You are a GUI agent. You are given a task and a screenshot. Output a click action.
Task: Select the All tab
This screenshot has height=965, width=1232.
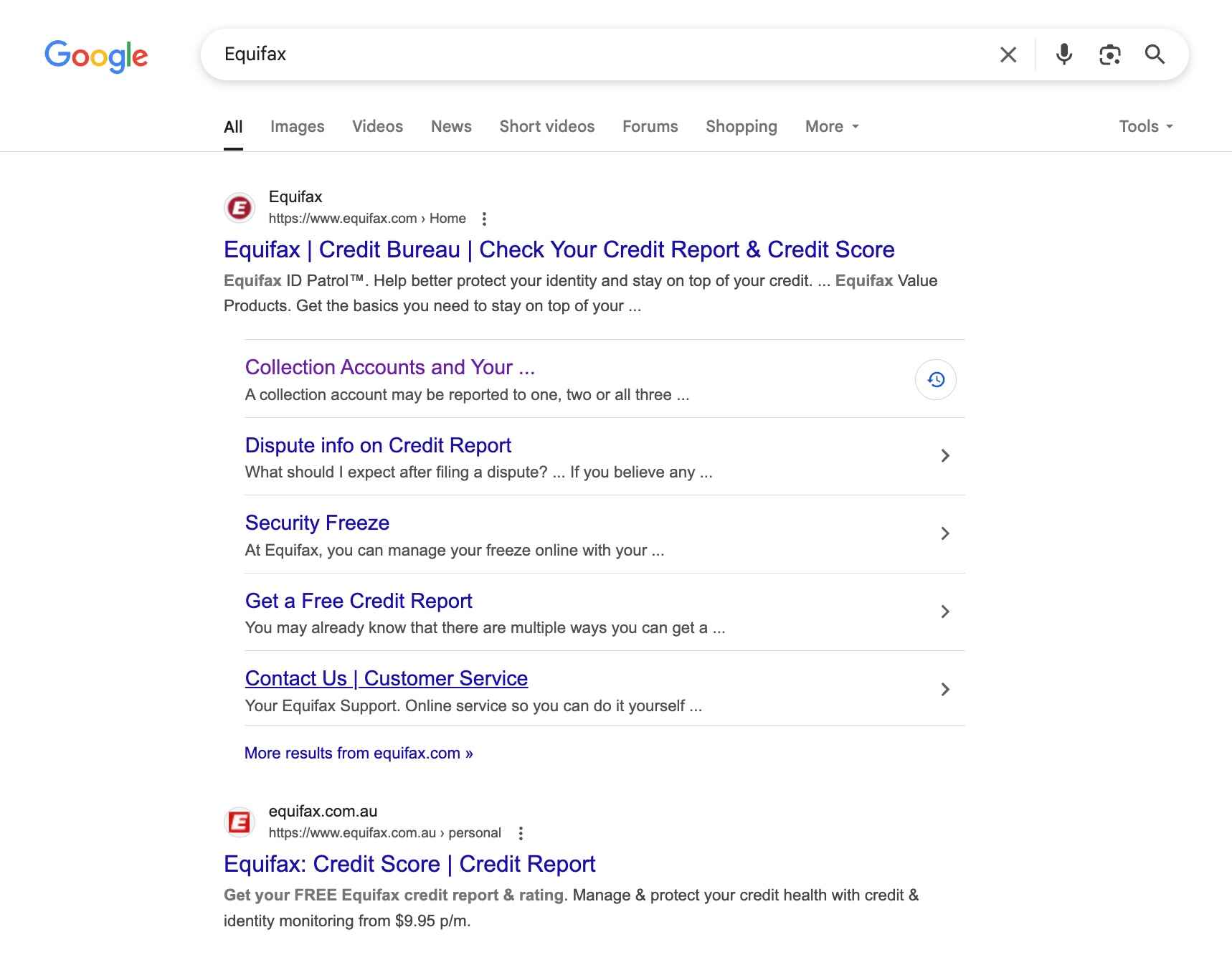point(233,127)
